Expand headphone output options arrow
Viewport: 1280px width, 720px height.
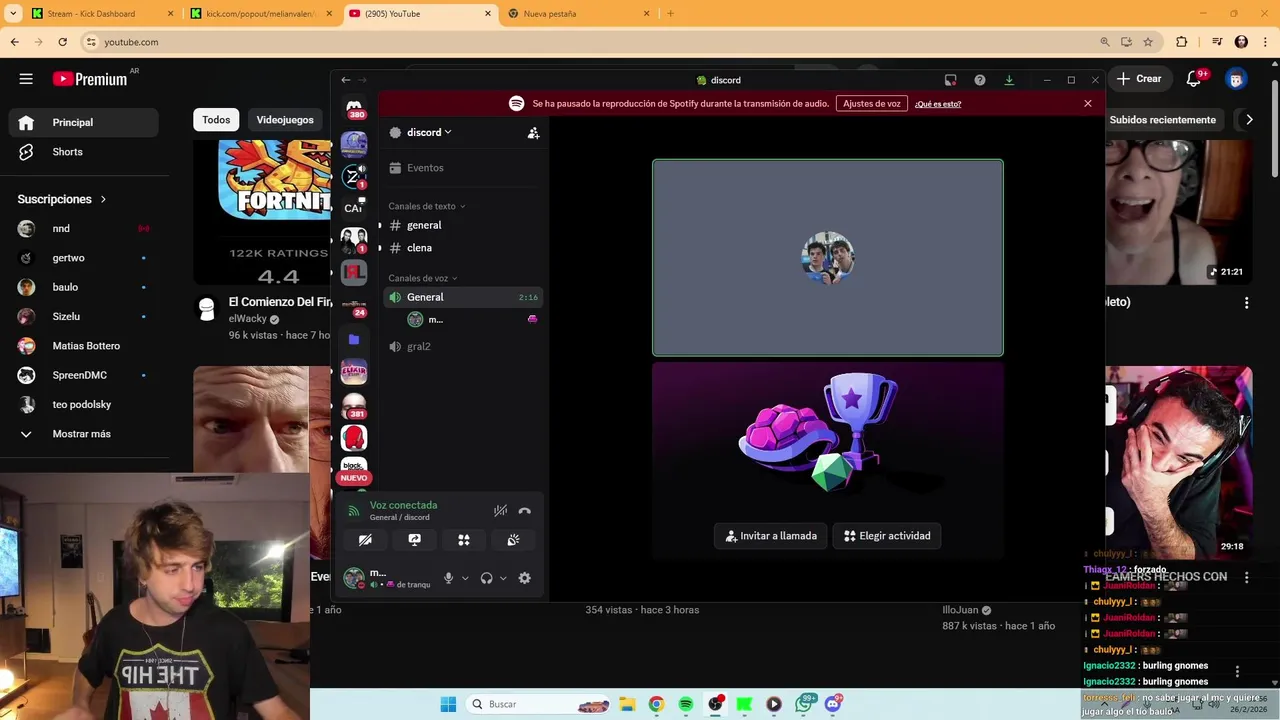(x=503, y=578)
